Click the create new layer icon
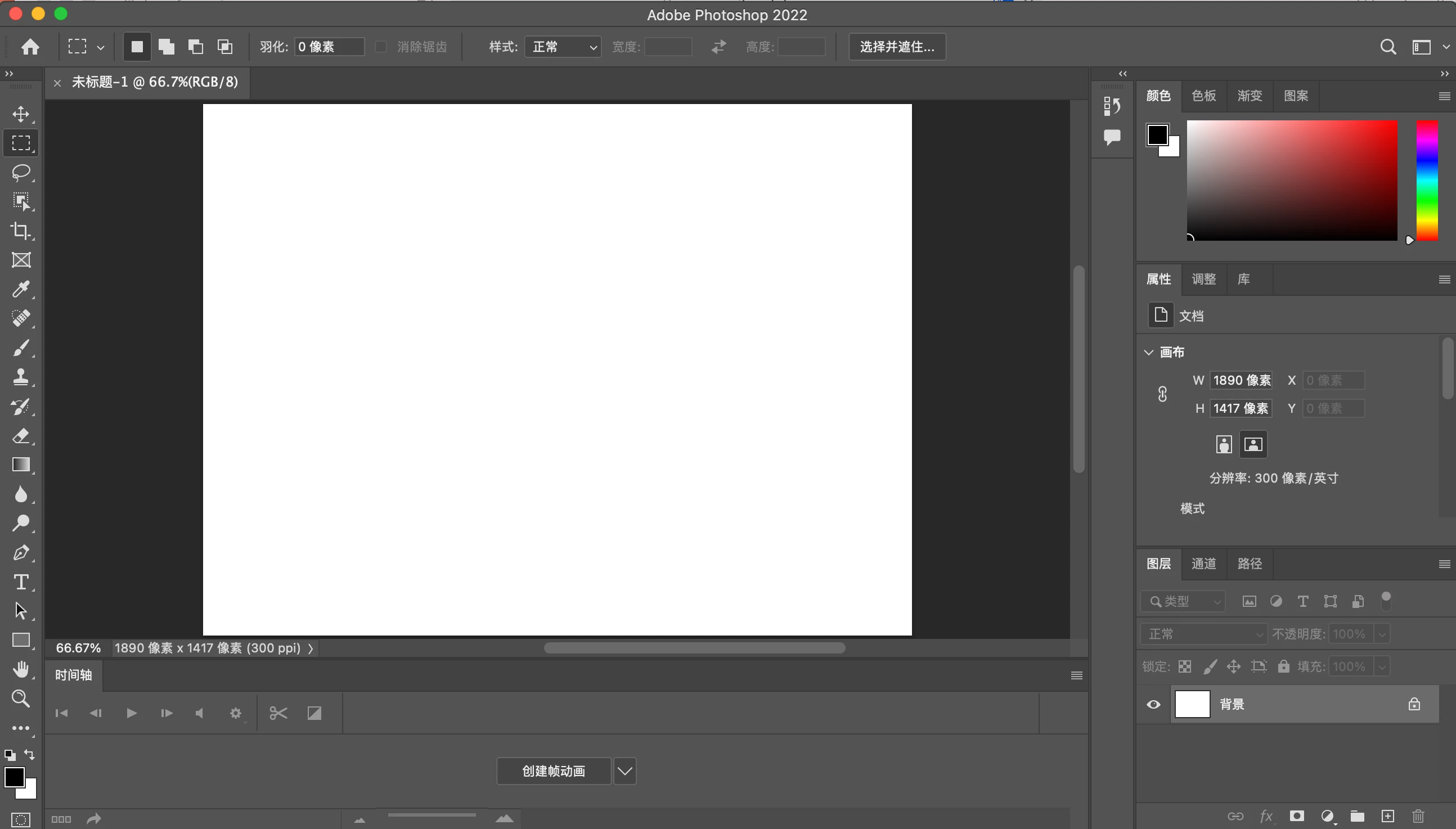 point(1388,816)
